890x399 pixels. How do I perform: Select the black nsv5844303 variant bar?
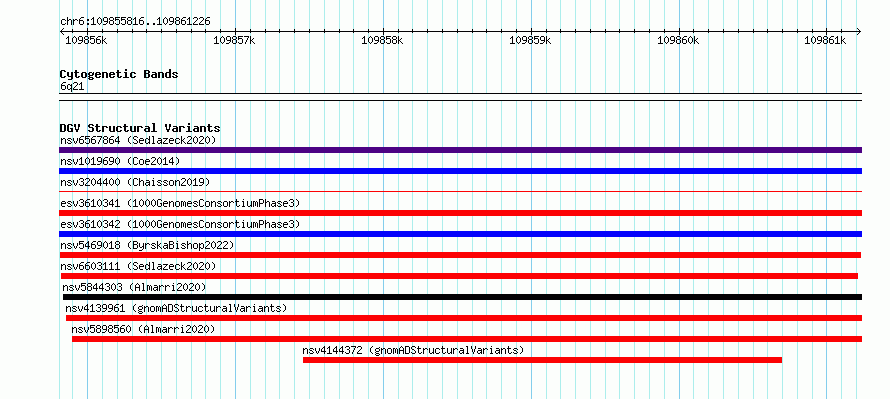pyautogui.click(x=463, y=297)
